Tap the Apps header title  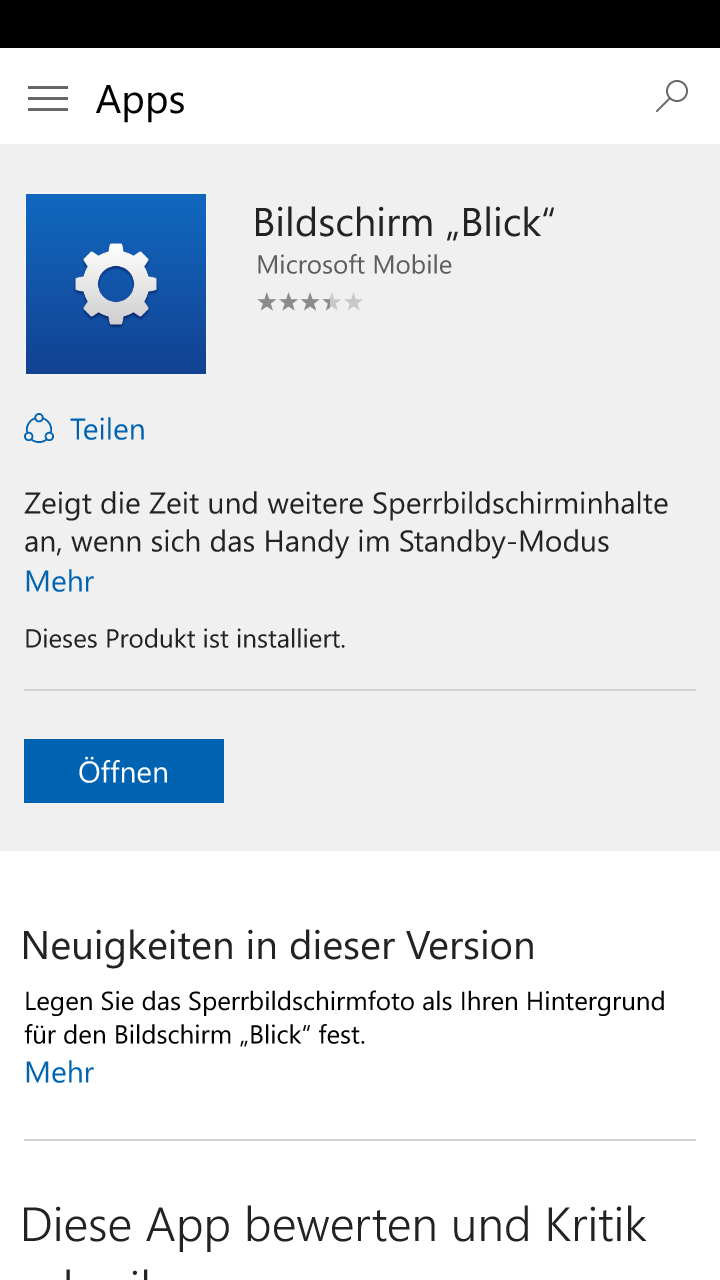coord(141,100)
